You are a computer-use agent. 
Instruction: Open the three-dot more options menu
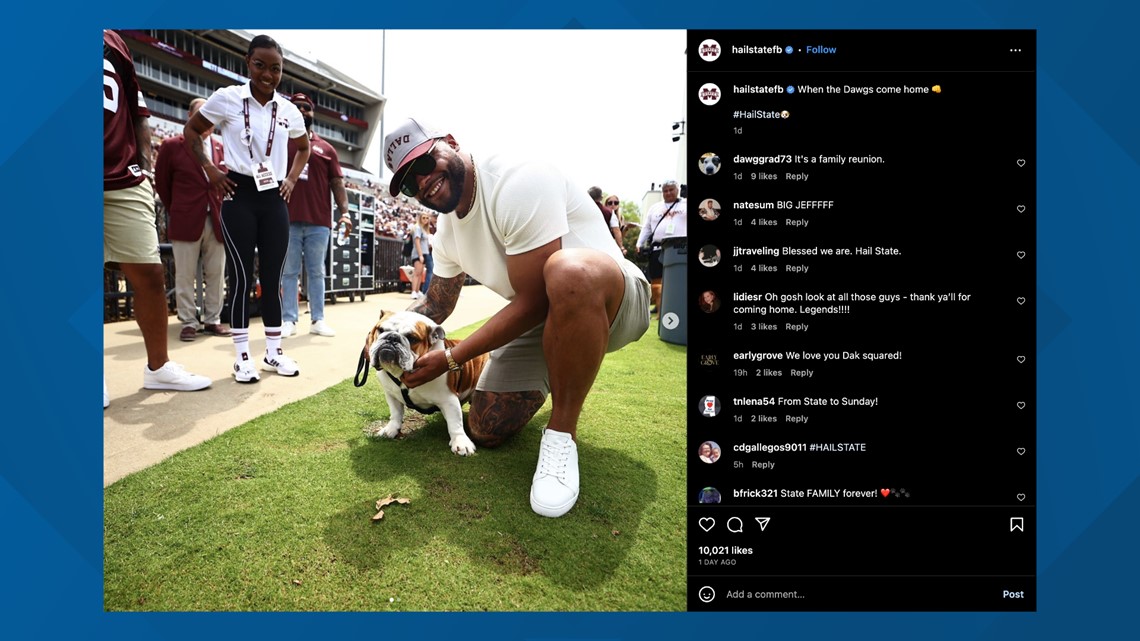(x=1015, y=50)
